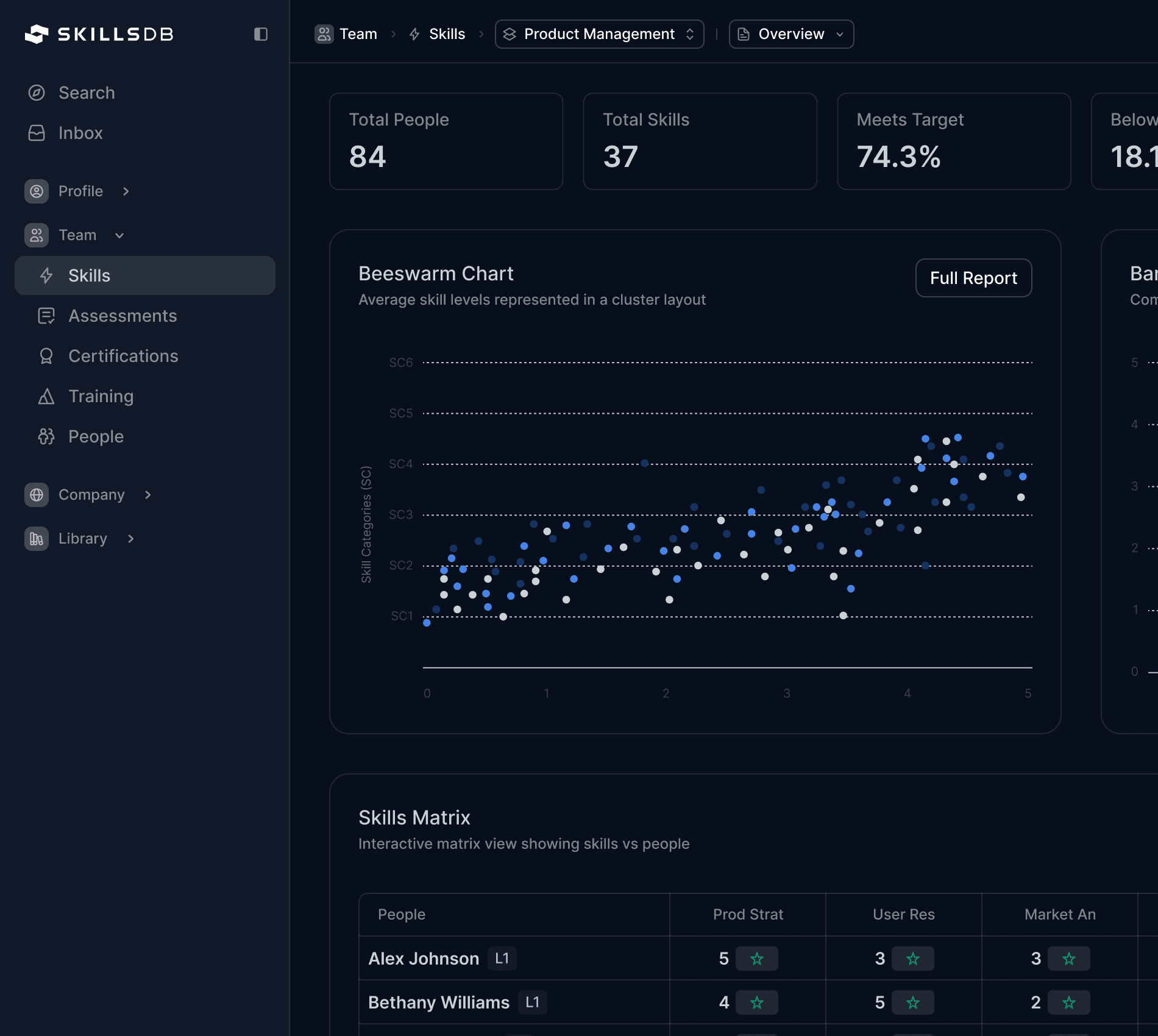The height and width of the screenshot is (1036, 1158).
Task: Expand the Library sidebar menu item
Action: click(83, 539)
